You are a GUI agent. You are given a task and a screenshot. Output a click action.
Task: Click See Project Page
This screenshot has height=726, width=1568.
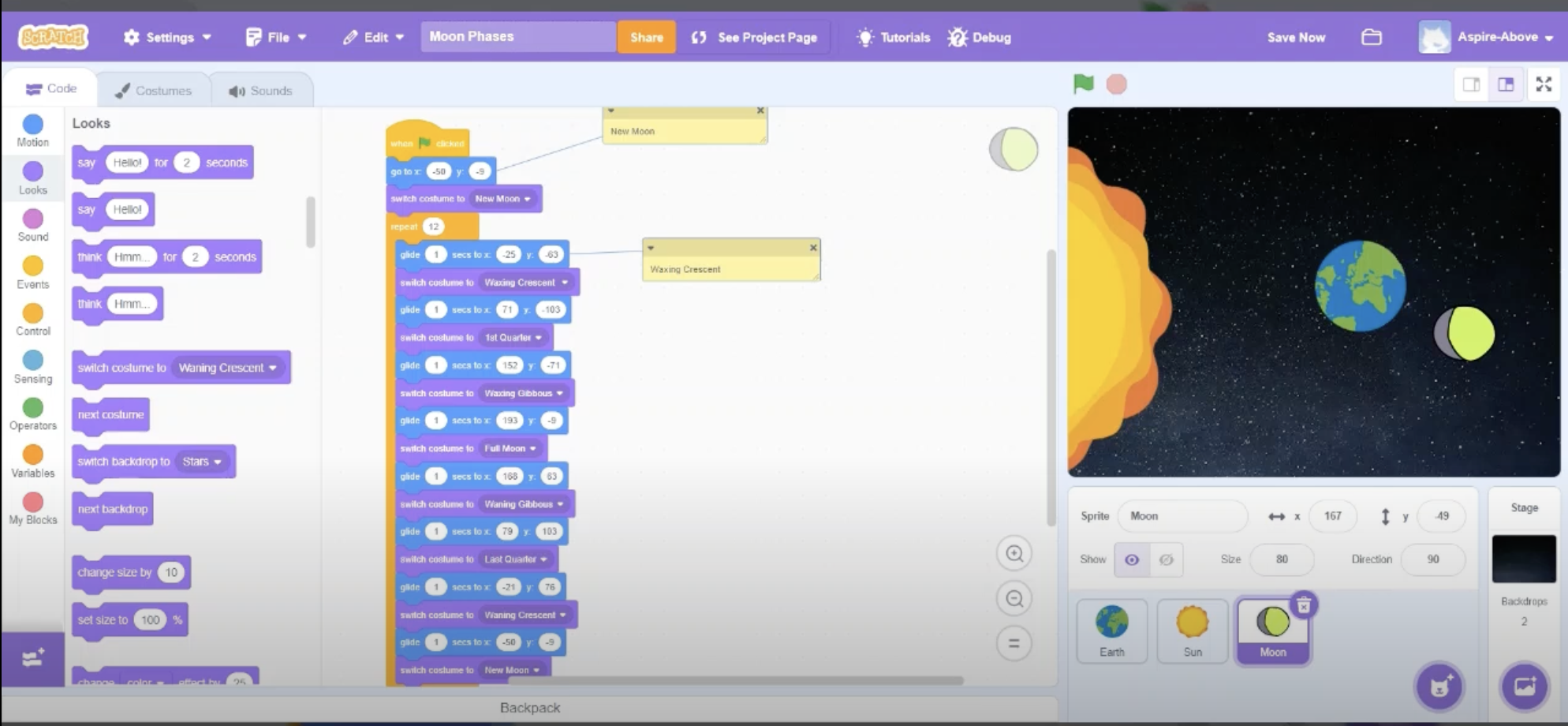[x=754, y=37]
